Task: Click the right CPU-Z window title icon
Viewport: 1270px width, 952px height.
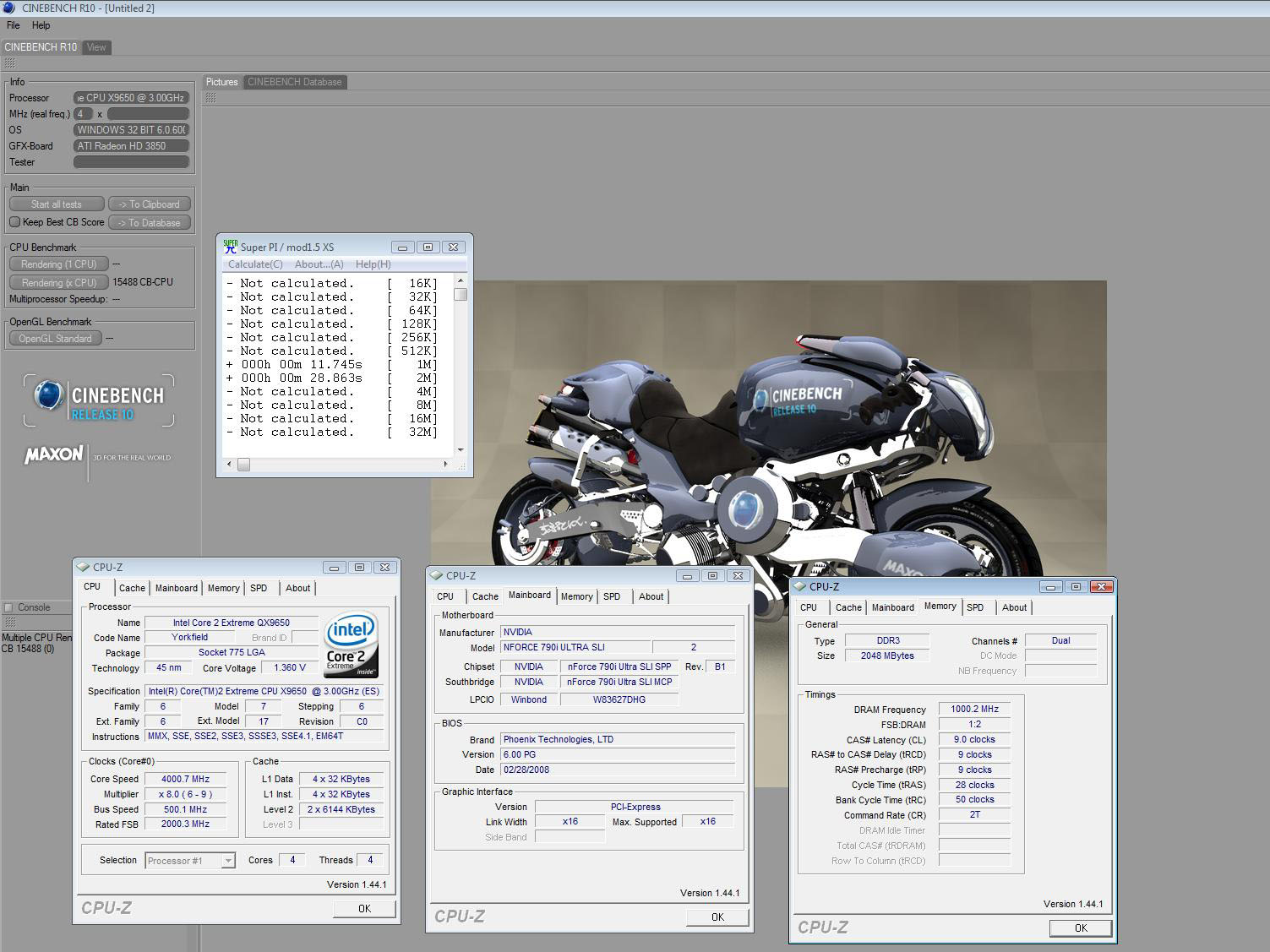Action: coord(799,586)
